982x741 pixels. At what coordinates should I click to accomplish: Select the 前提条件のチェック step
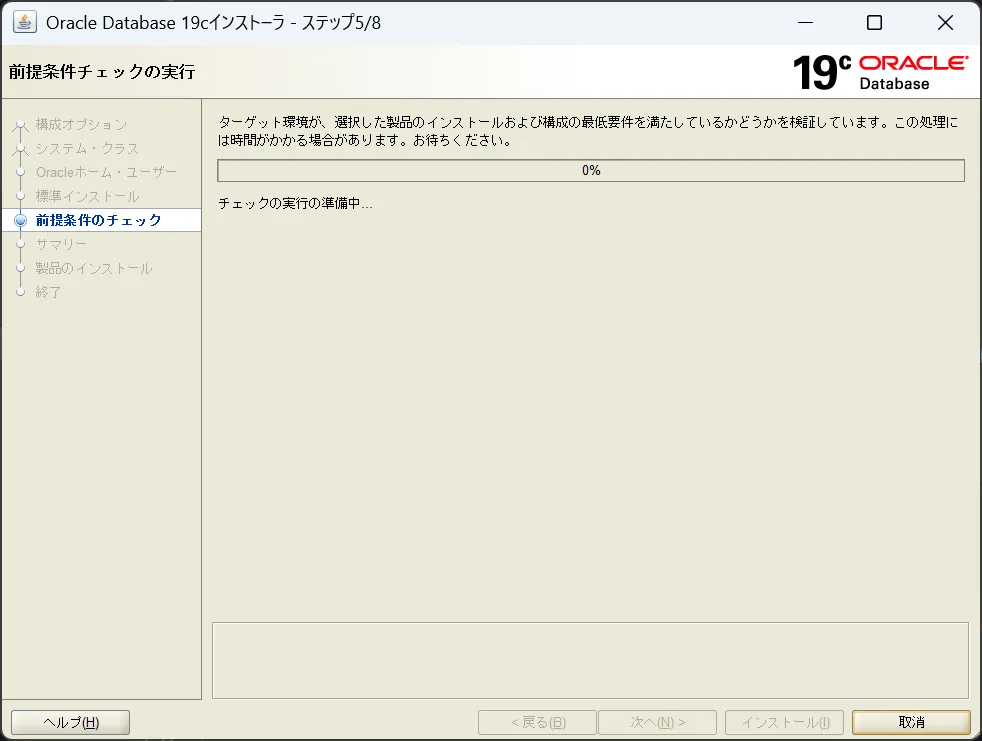pos(98,220)
